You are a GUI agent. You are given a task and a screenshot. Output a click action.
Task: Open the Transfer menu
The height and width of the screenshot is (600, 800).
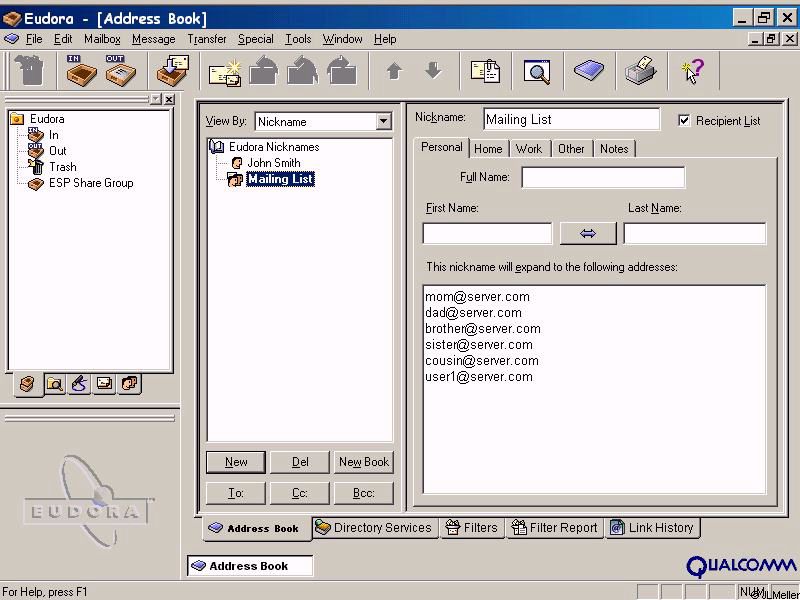207,39
